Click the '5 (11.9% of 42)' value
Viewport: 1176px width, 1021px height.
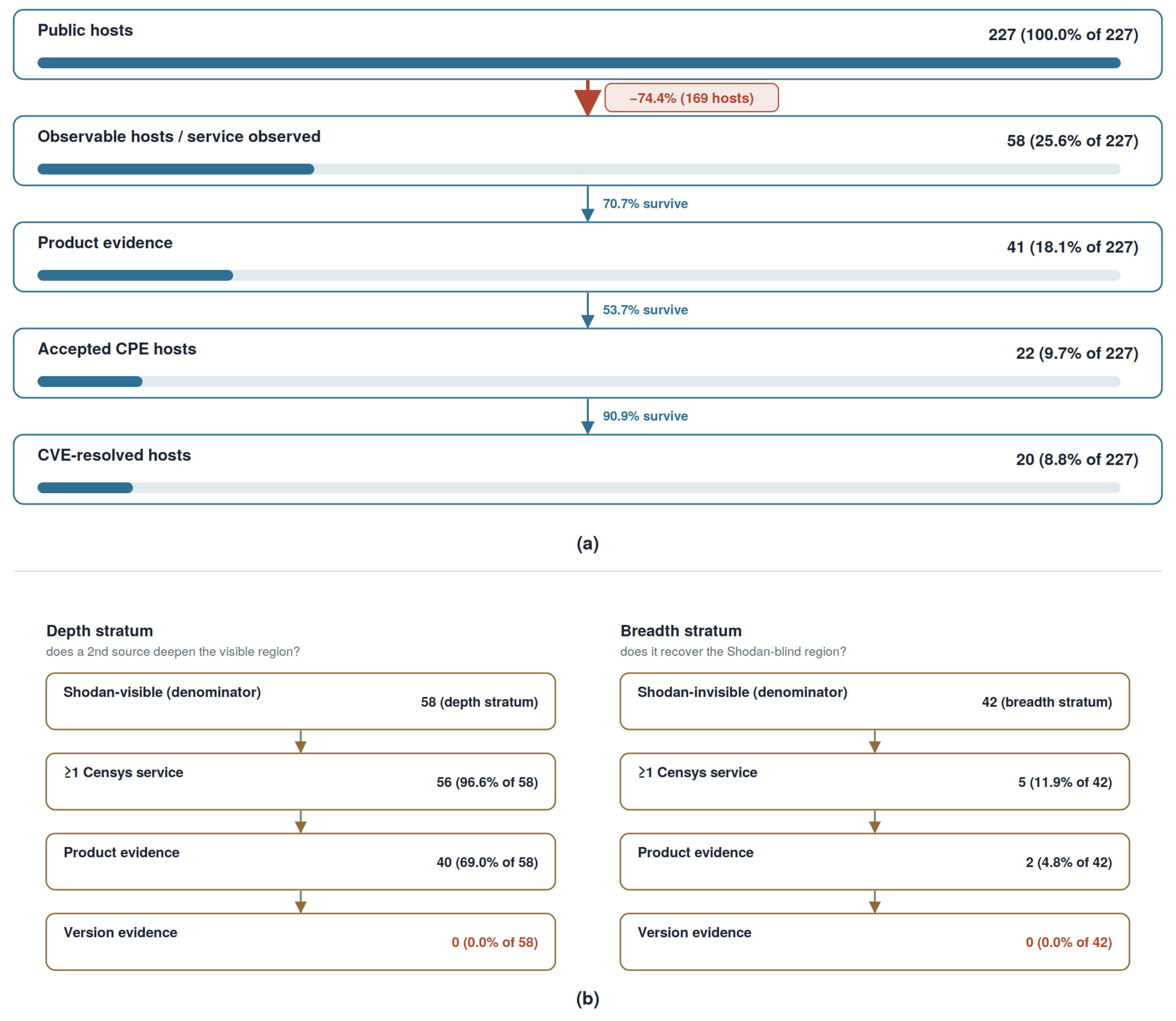(1065, 782)
